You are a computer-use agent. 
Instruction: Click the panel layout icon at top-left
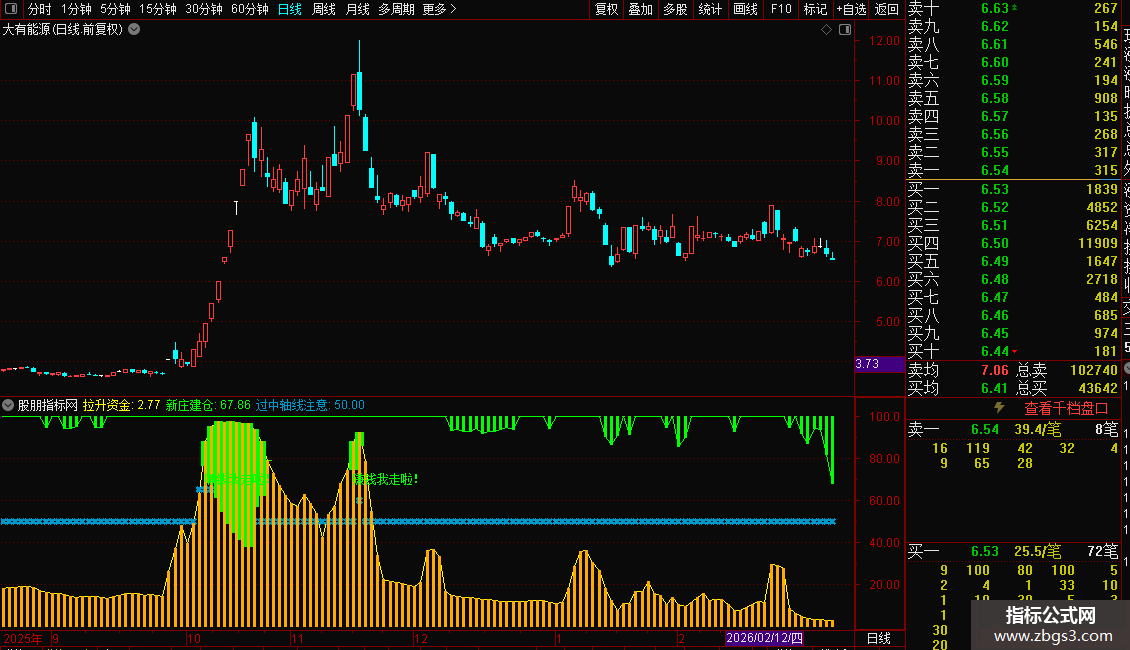[11, 9]
